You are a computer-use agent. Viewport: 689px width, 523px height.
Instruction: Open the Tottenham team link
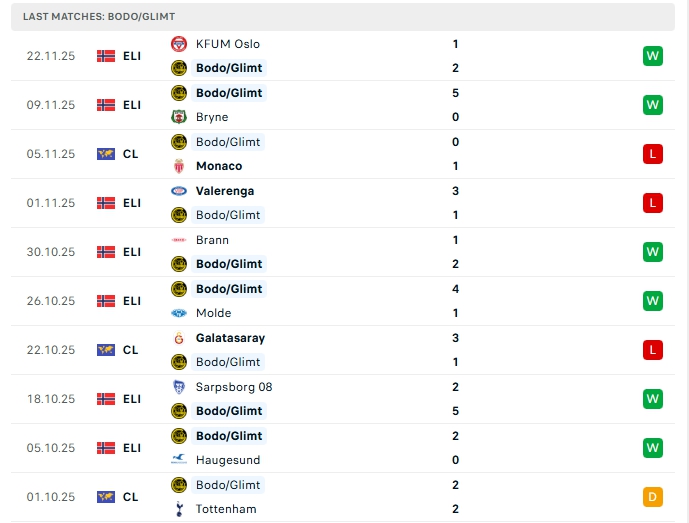tap(226, 509)
